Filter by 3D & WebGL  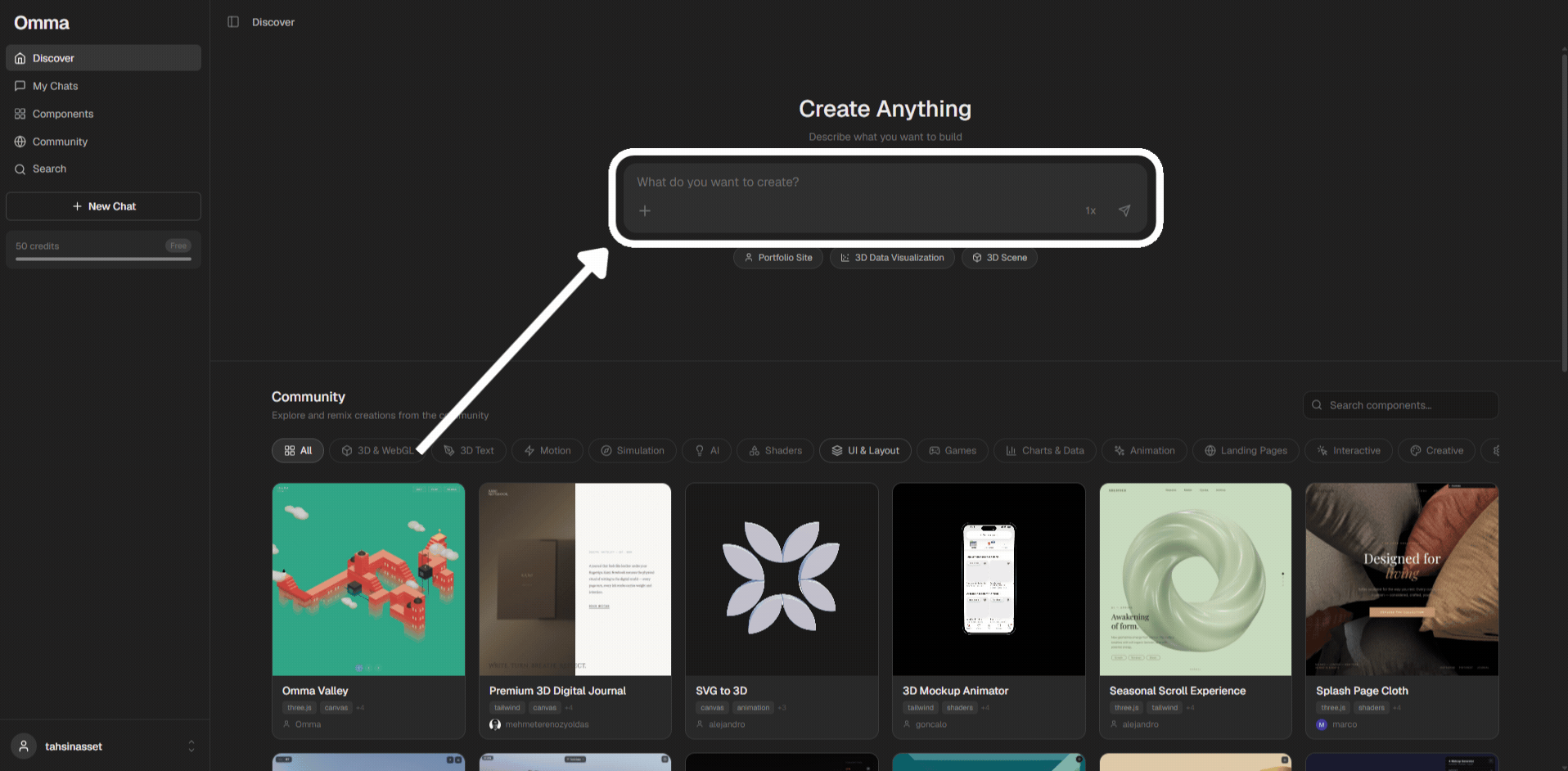(377, 451)
